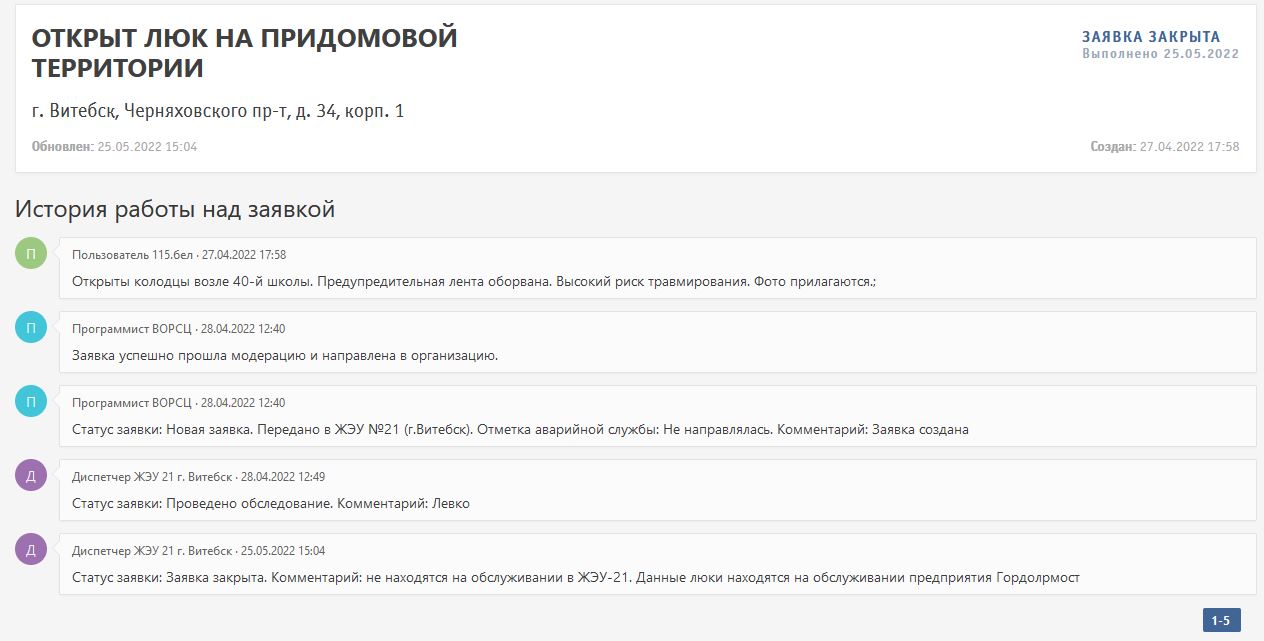The height and width of the screenshot is (641, 1264).
Task: Click the 'Диспетчер ЖЭУ 21' author dated 28.04.2022 12:49
Action: tap(152, 477)
